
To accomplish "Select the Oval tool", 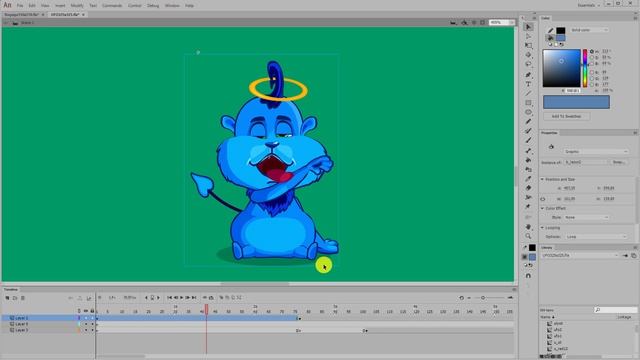I will point(528,112).
